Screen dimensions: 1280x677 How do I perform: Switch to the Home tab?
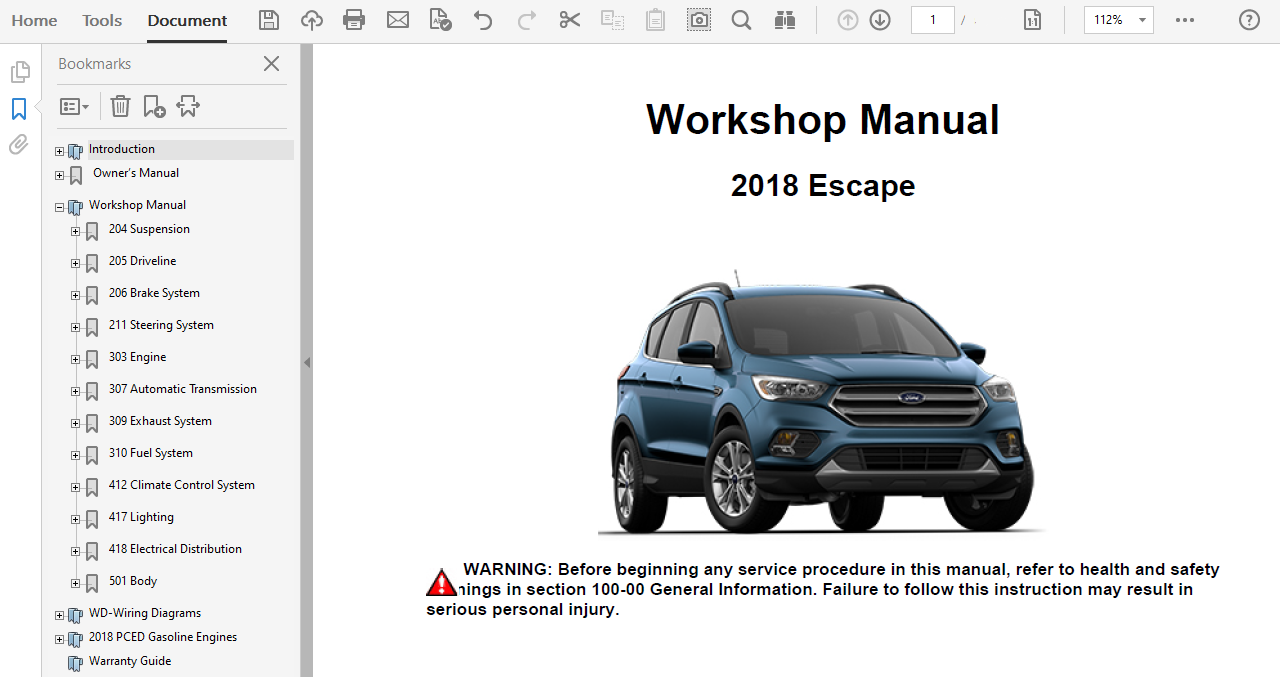coord(34,21)
